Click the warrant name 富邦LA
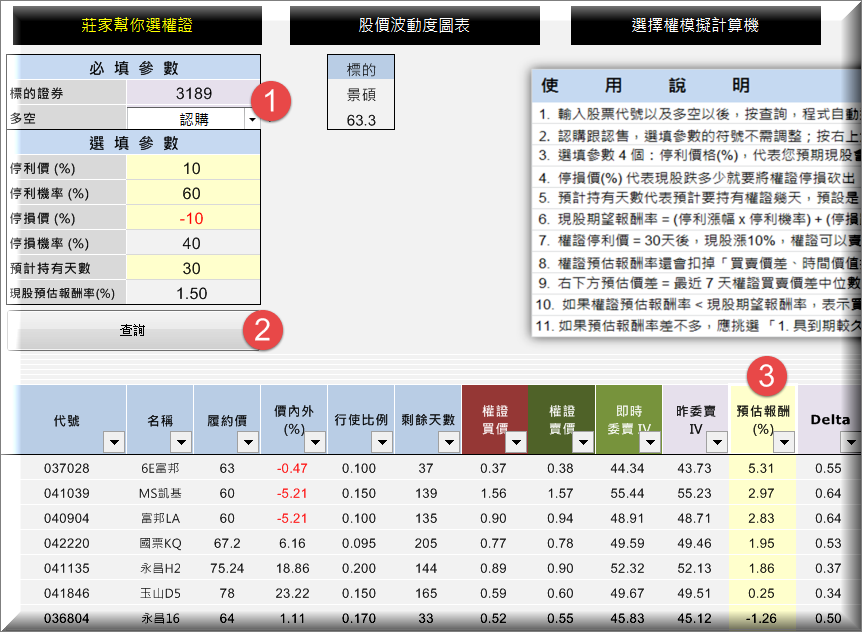862x632 pixels. (x=160, y=518)
